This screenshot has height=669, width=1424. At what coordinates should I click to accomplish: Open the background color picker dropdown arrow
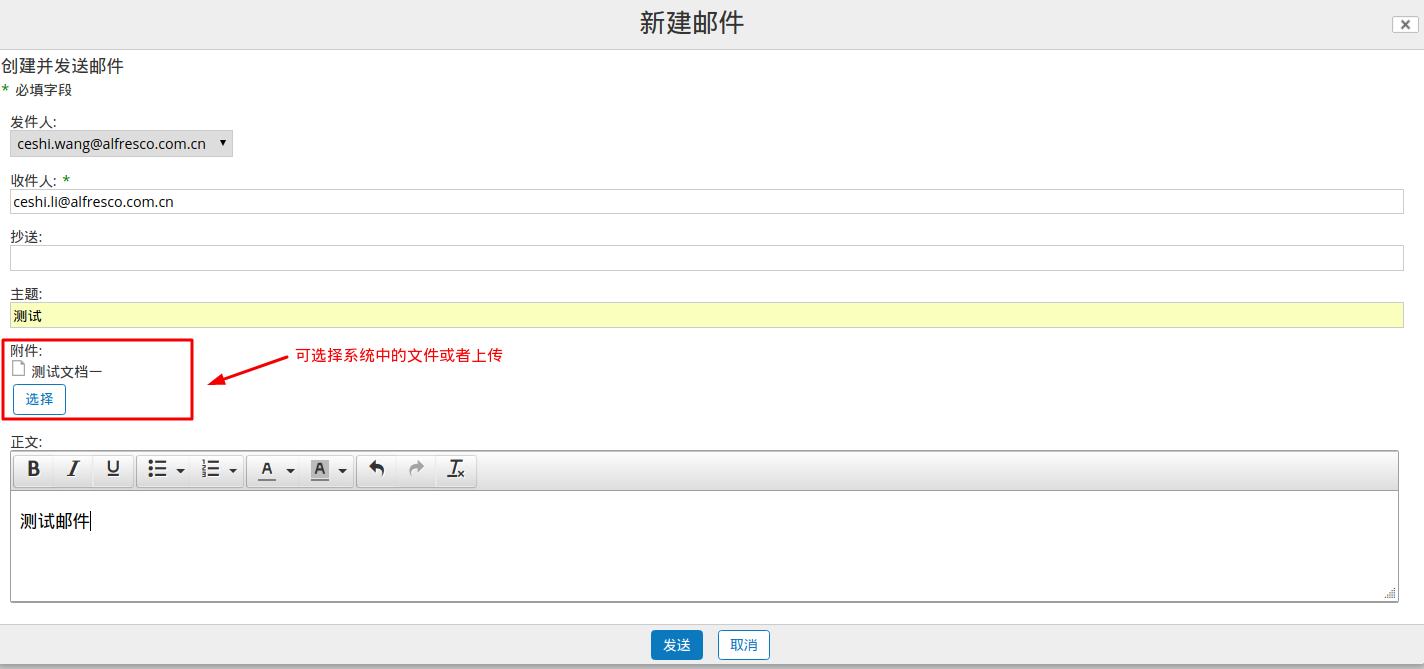tap(343, 470)
